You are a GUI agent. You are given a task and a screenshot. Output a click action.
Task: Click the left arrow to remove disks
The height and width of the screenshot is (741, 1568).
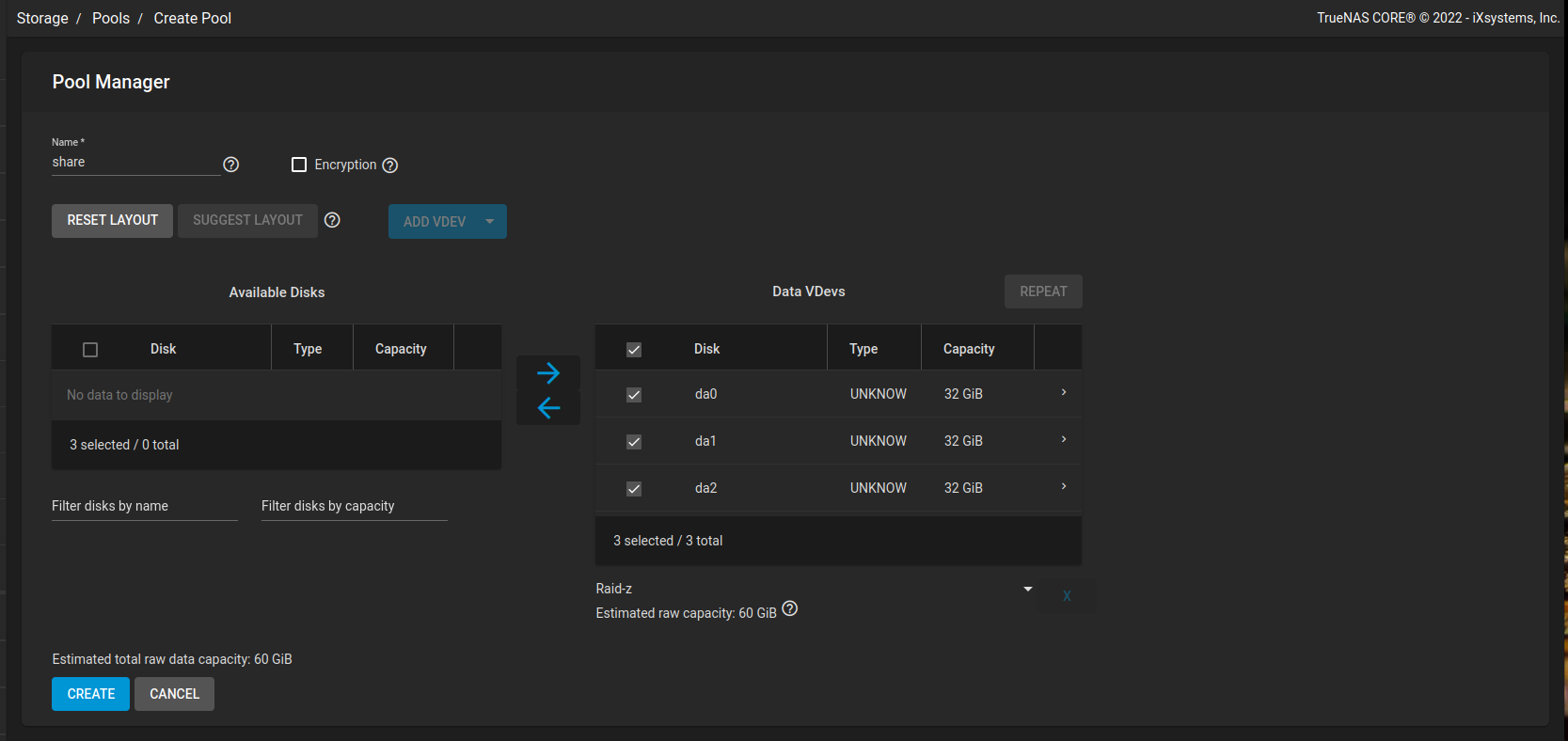coord(548,408)
